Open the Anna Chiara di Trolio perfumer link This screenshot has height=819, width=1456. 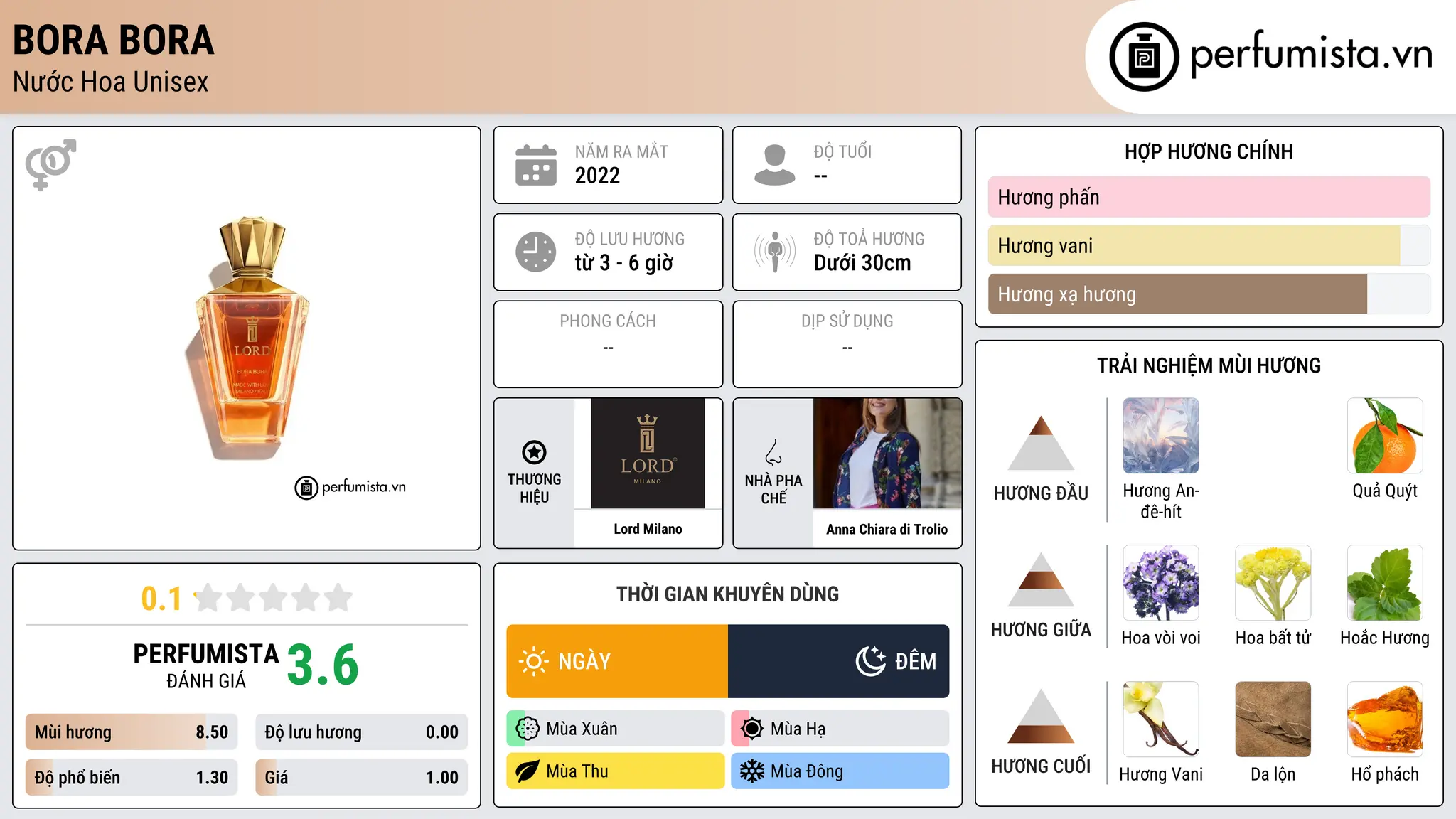pyautogui.click(x=887, y=529)
